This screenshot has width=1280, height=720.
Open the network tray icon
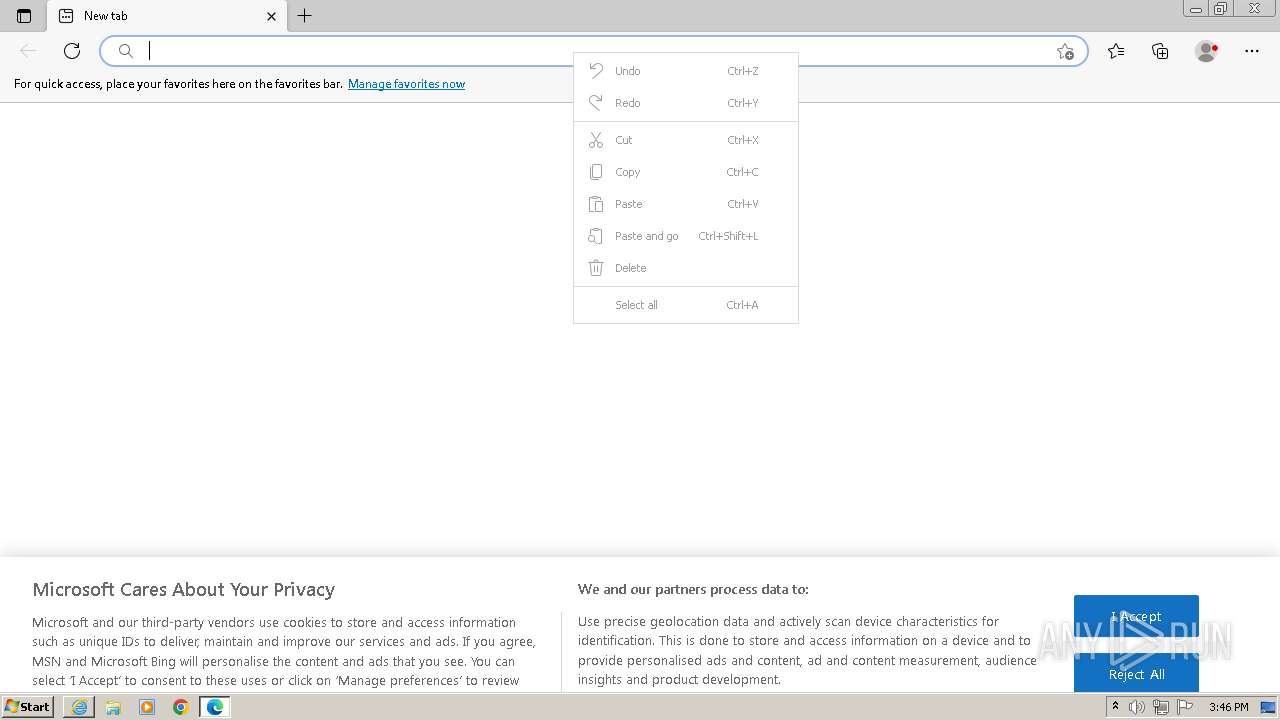(1161, 707)
